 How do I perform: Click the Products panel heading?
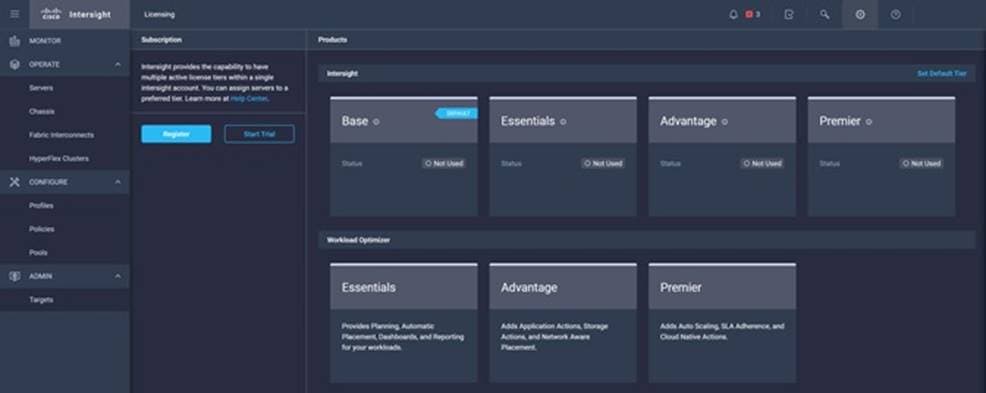coord(333,40)
